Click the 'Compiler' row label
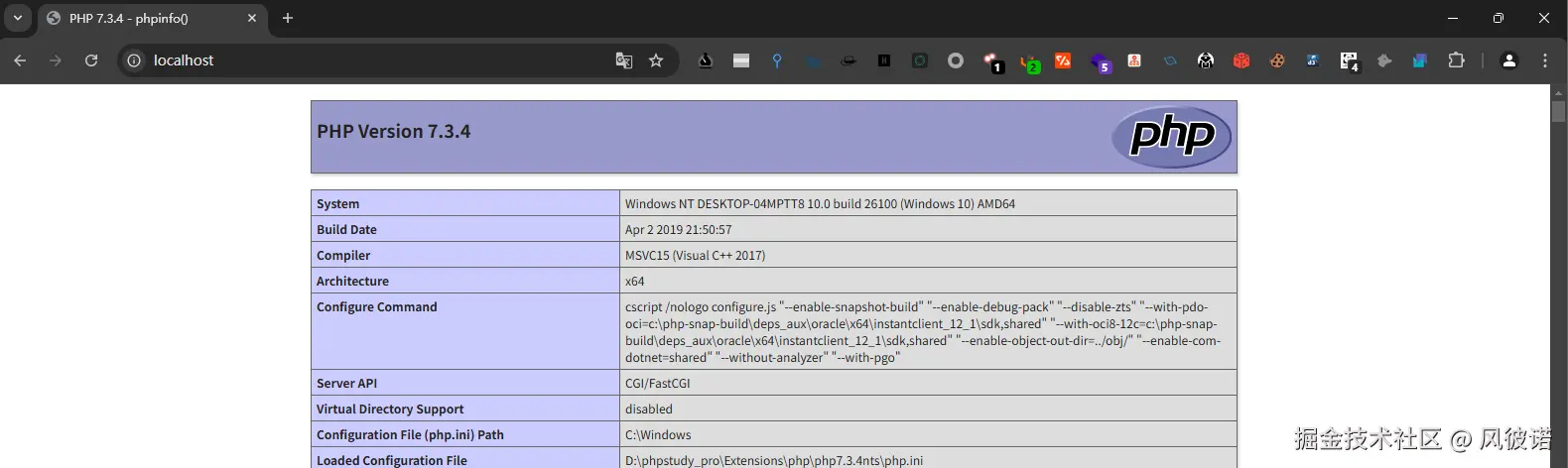This screenshot has height=468, width=1568. [343, 255]
